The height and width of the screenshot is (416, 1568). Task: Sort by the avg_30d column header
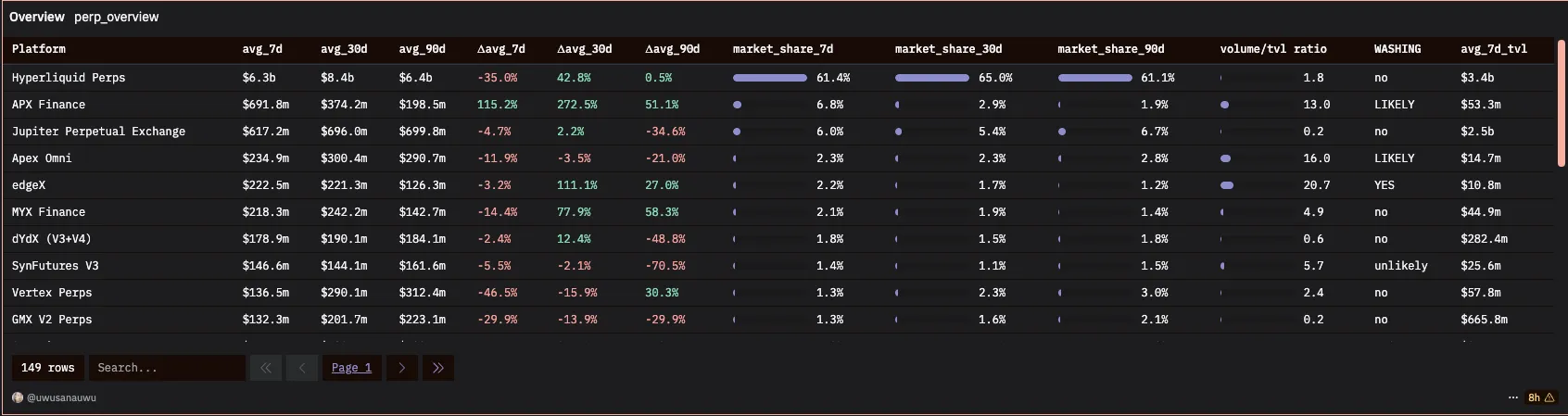(344, 49)
